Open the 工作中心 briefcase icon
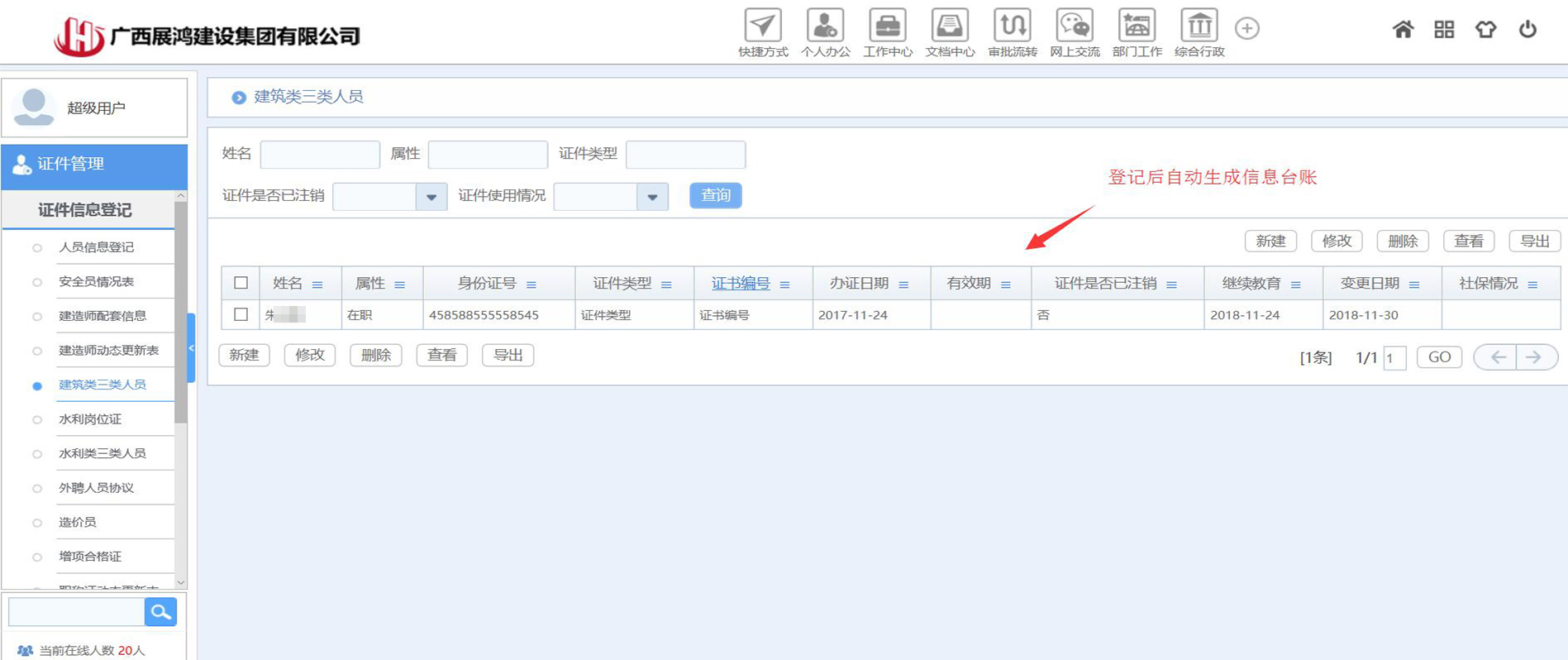Viewport: 1568px width, 660px height. pos(887,26)
